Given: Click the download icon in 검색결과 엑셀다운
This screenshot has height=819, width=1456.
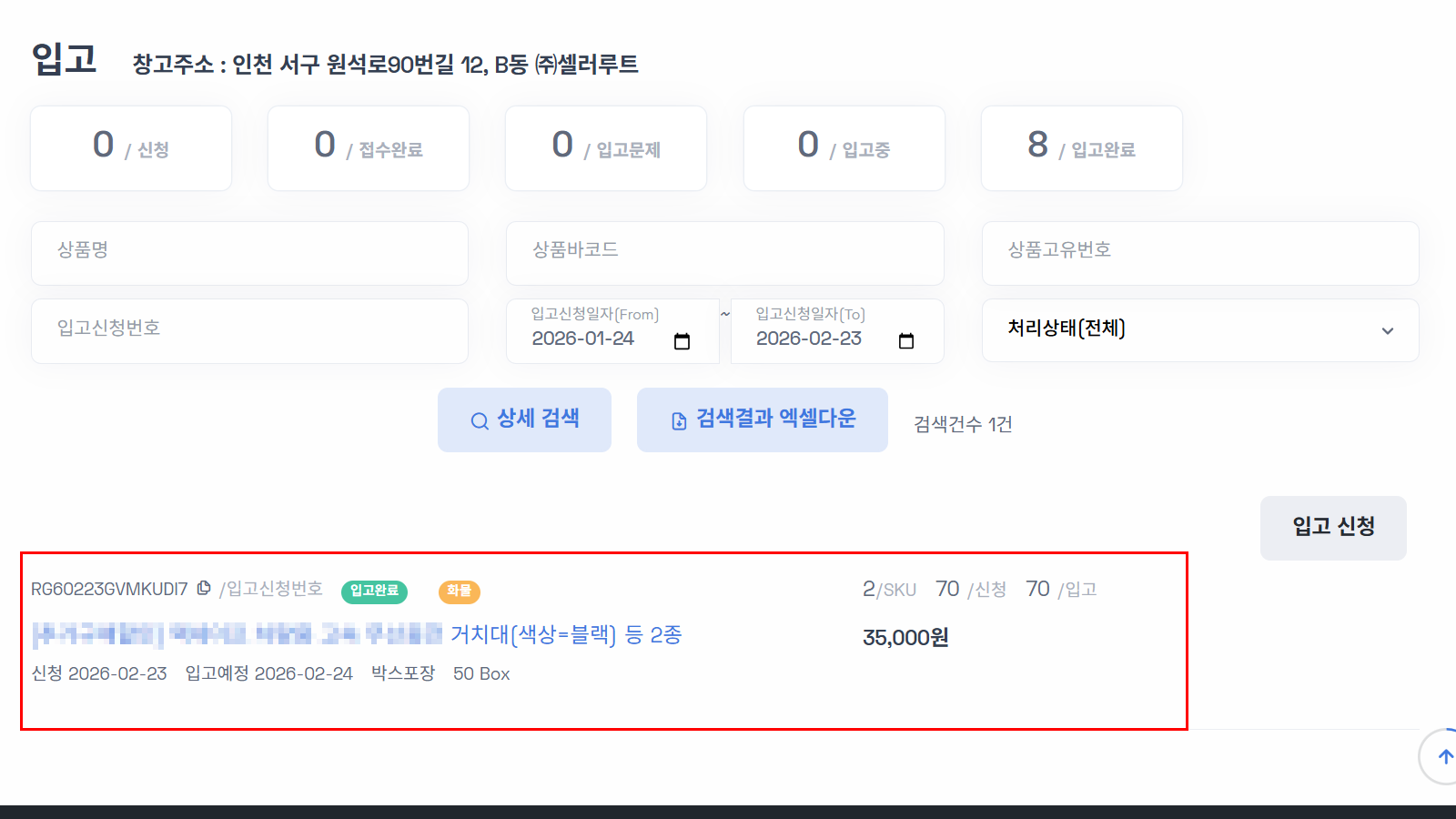Looking at the screenshot, I should pos(678,420).
